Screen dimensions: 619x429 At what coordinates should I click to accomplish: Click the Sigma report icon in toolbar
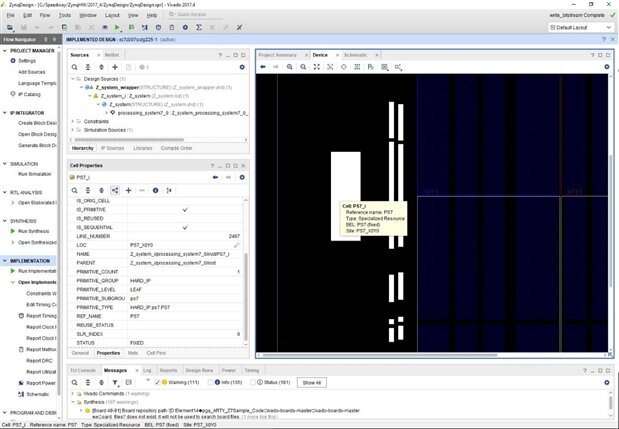tap(199, 27)
